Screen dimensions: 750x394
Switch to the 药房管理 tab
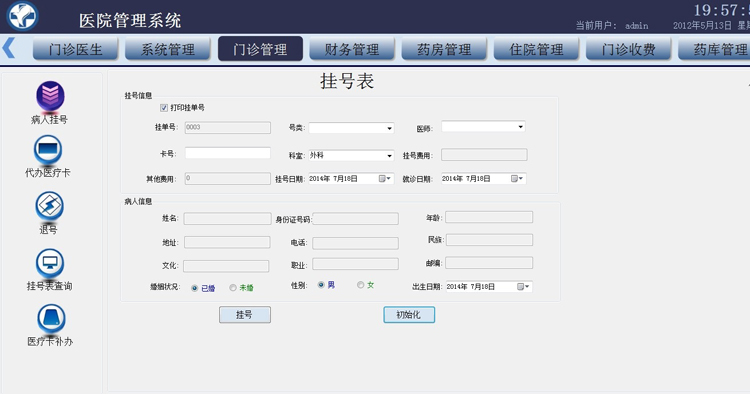(444, 49)
